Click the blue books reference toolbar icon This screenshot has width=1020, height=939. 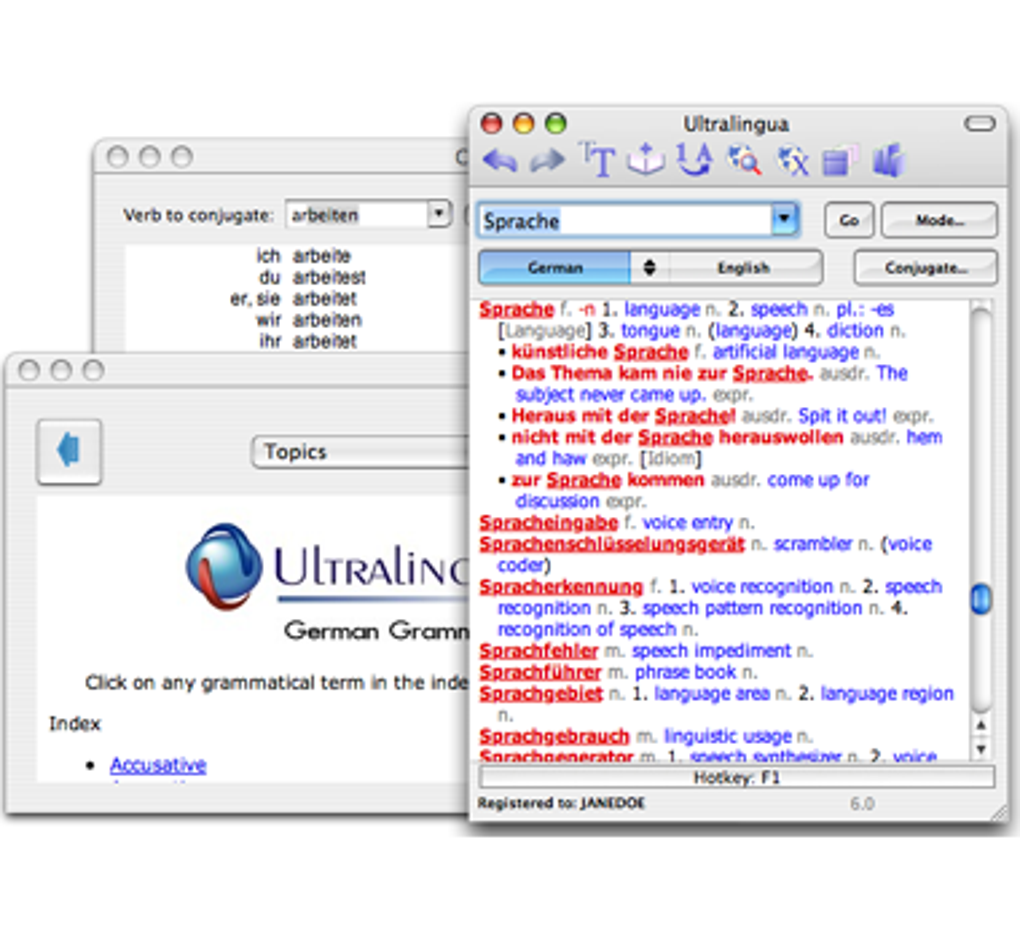click(889, 160)
